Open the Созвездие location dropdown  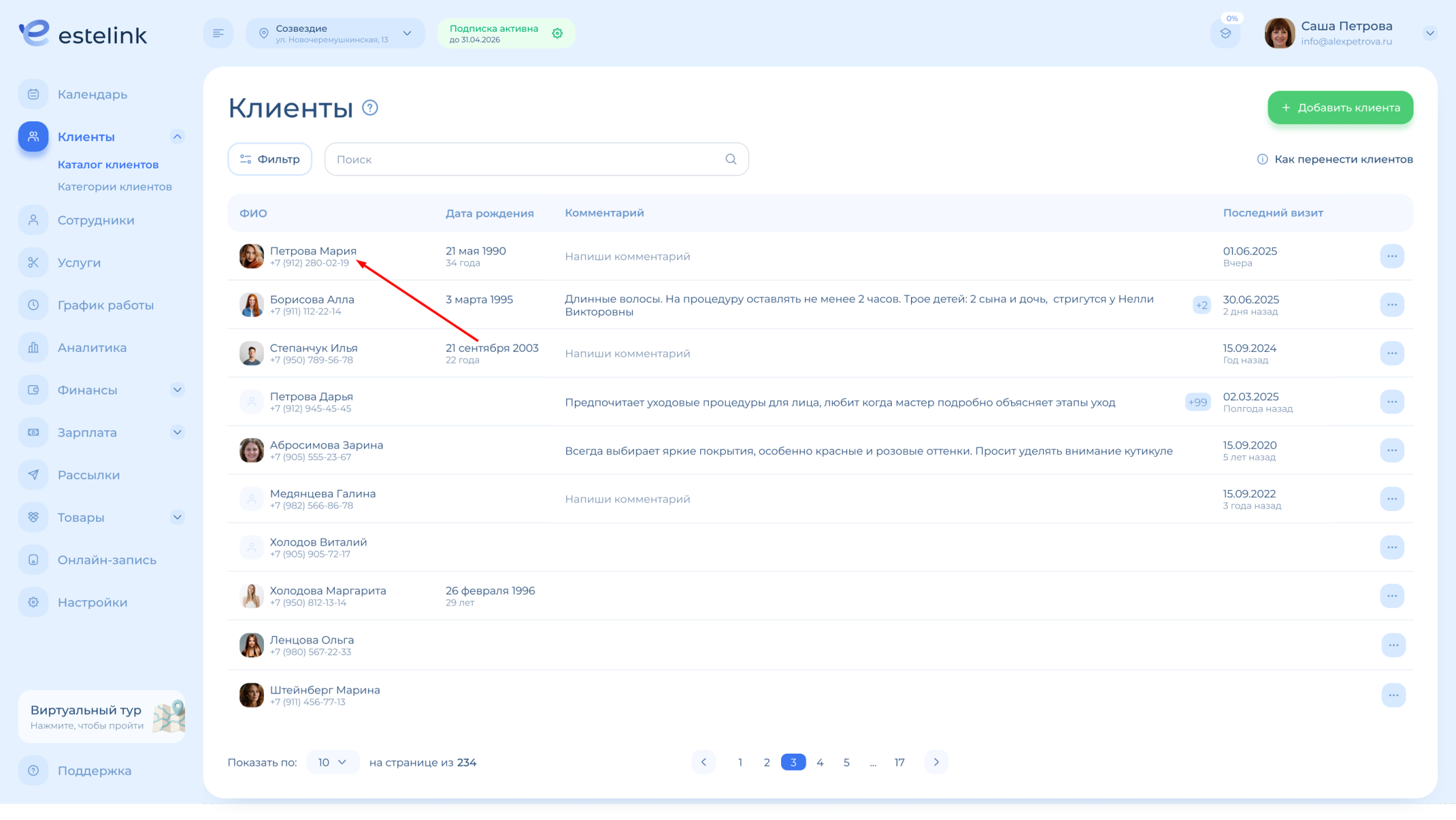(x=335, y=33)
